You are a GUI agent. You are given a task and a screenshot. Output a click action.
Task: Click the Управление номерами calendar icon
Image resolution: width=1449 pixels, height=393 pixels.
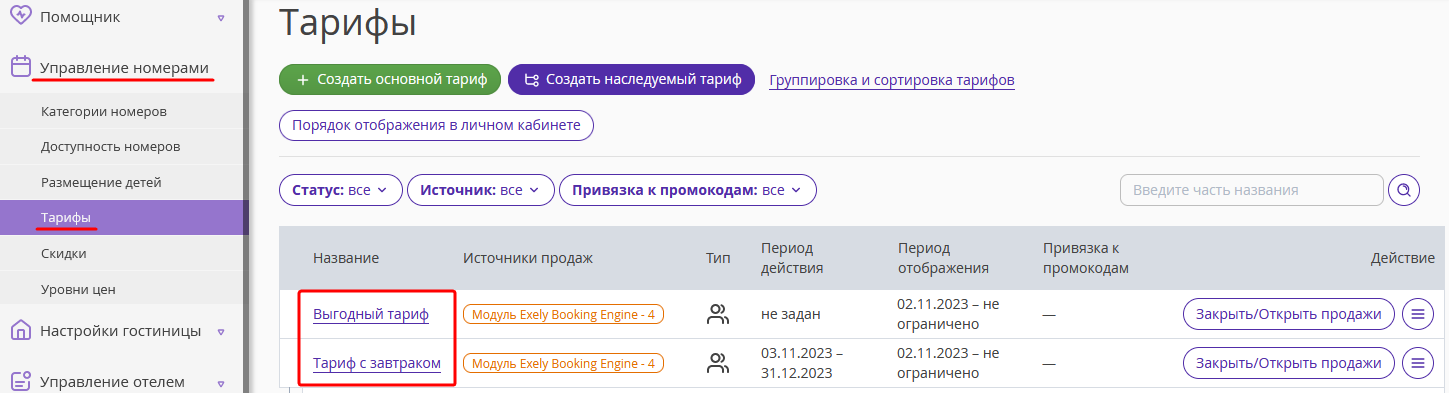(x=20, y=67)
